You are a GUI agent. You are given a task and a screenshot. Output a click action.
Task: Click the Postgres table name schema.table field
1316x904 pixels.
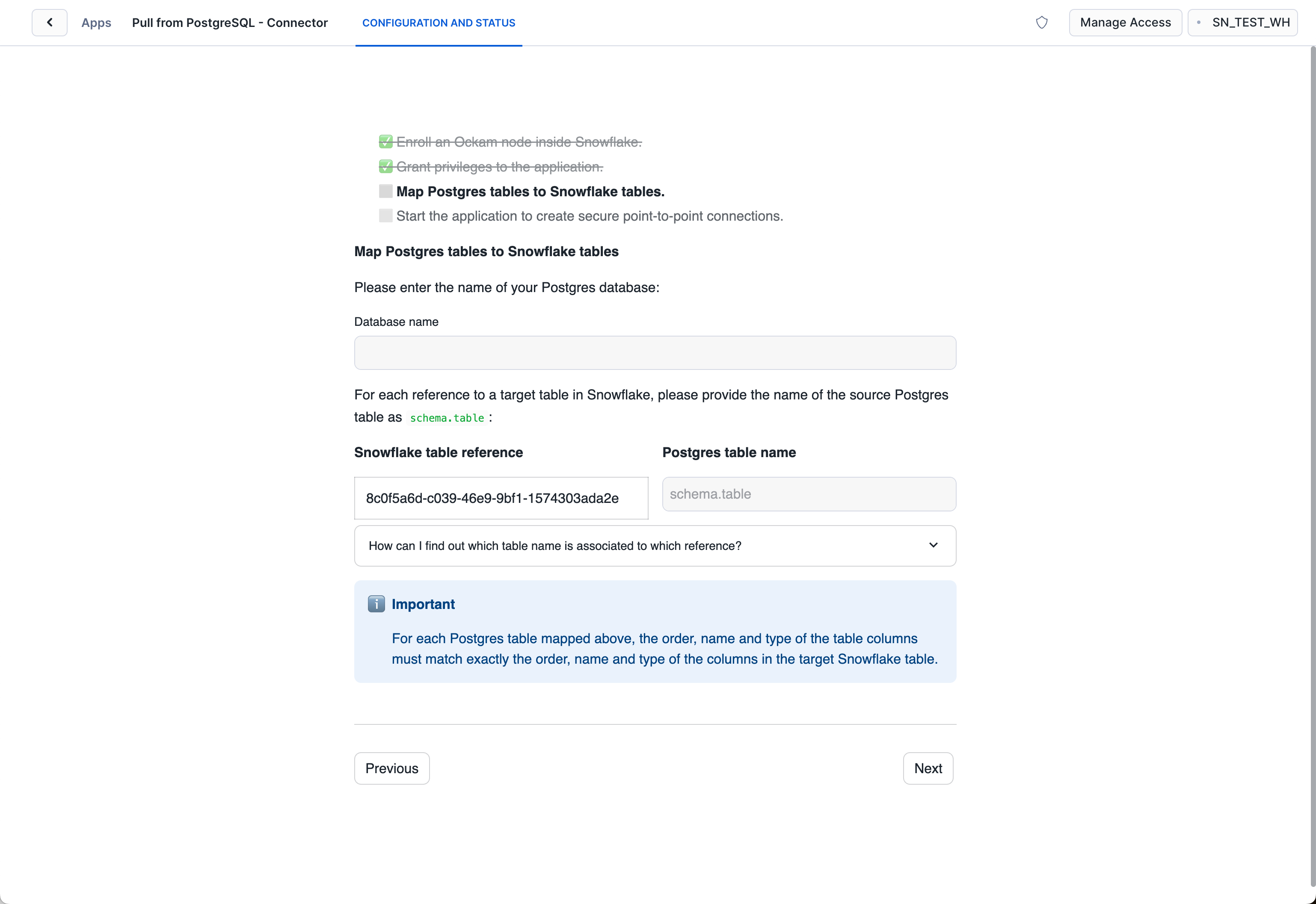pos(809,494)
